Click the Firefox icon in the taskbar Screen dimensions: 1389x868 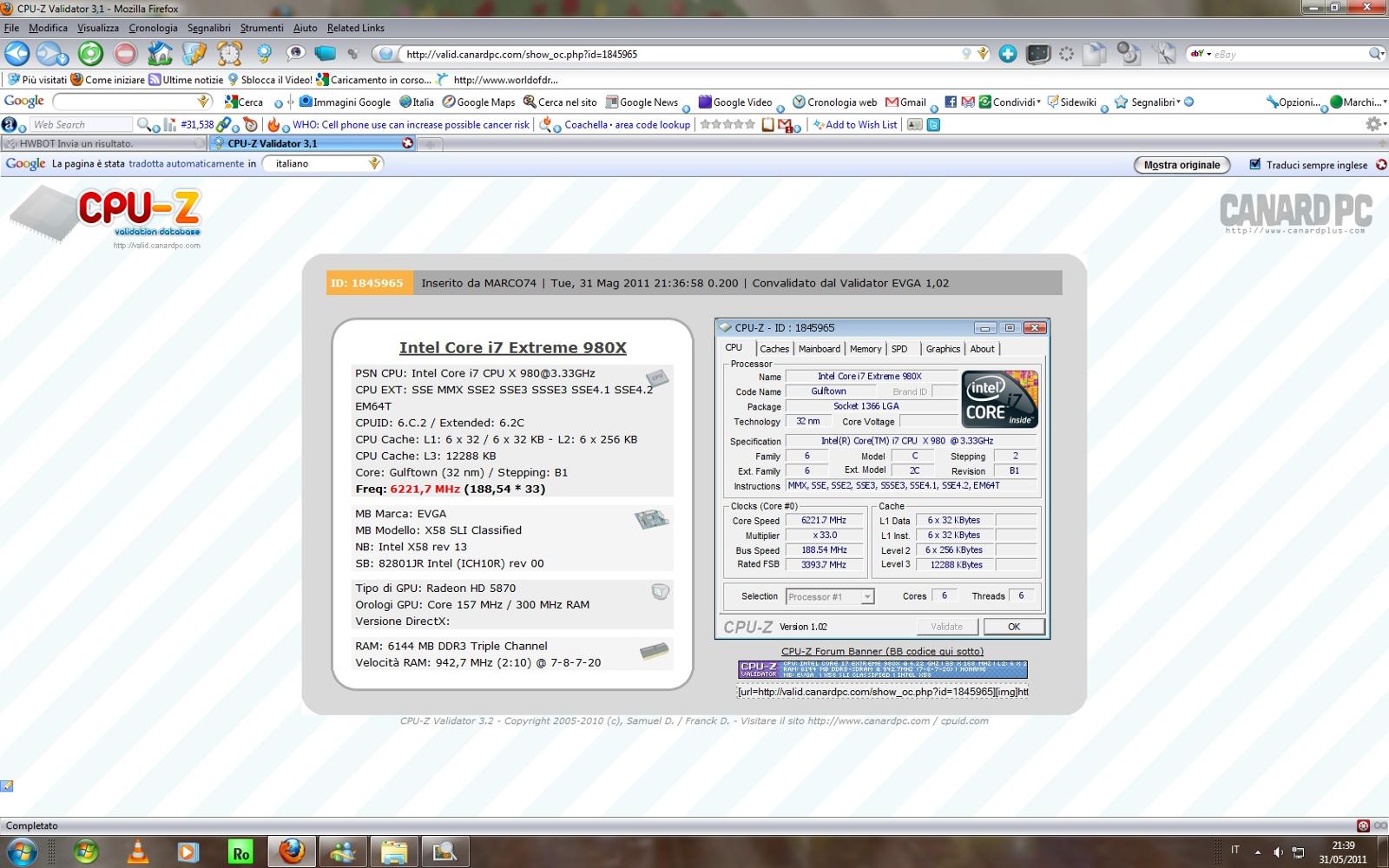pyautogui.click(x=292, y=852)
